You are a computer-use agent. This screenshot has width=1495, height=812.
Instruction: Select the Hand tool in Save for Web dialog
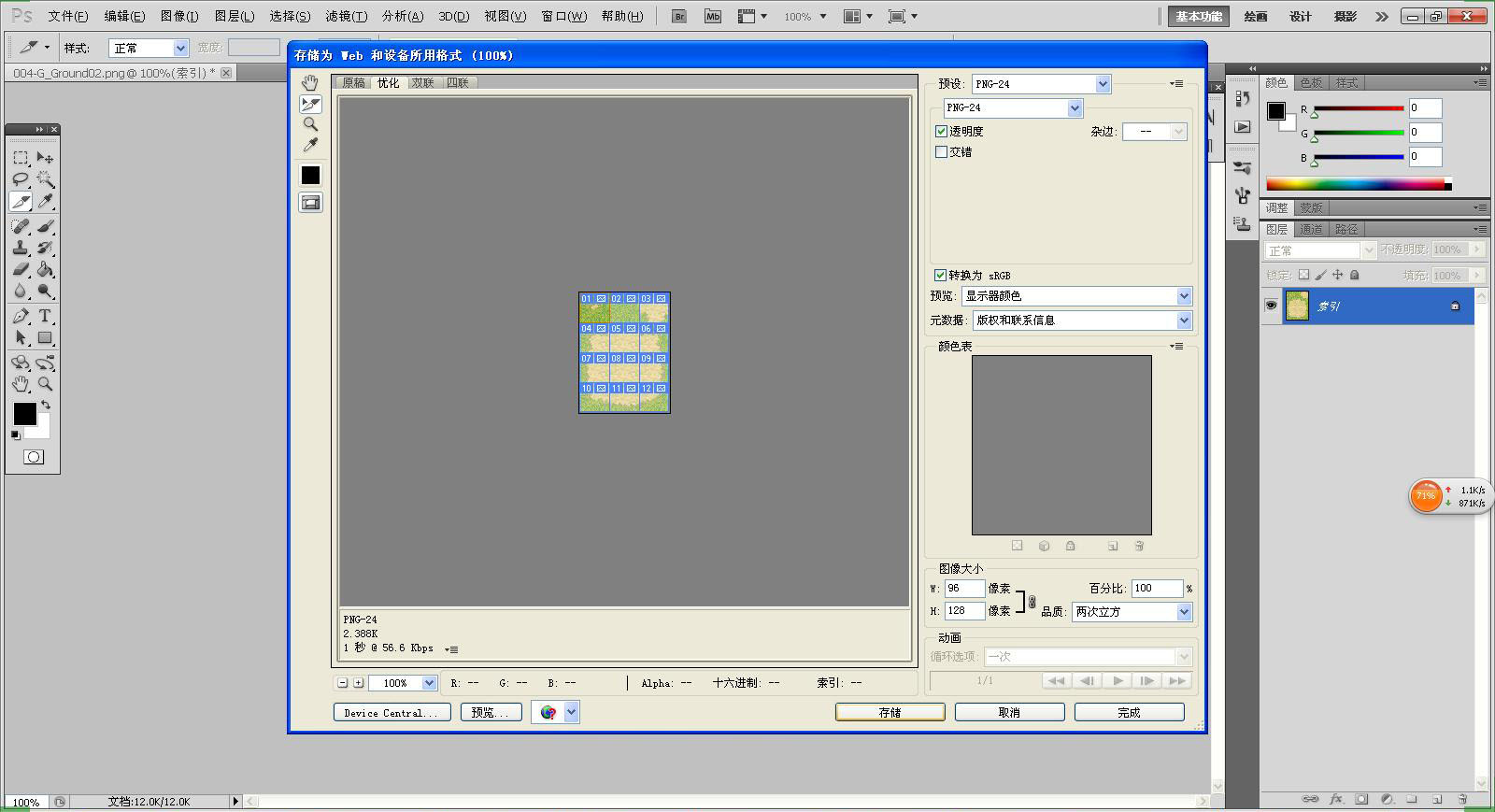click(310, 83)
